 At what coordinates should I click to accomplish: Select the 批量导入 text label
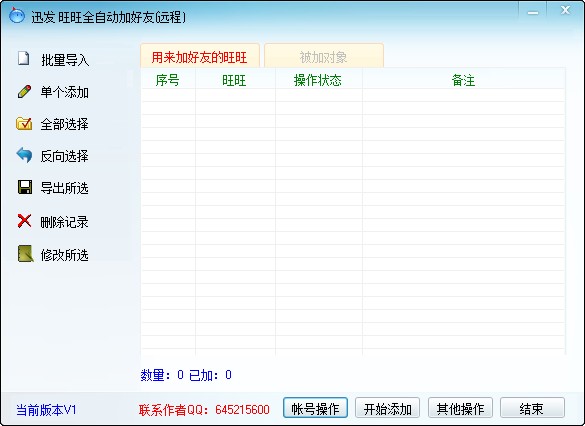[x=65, y=60]
